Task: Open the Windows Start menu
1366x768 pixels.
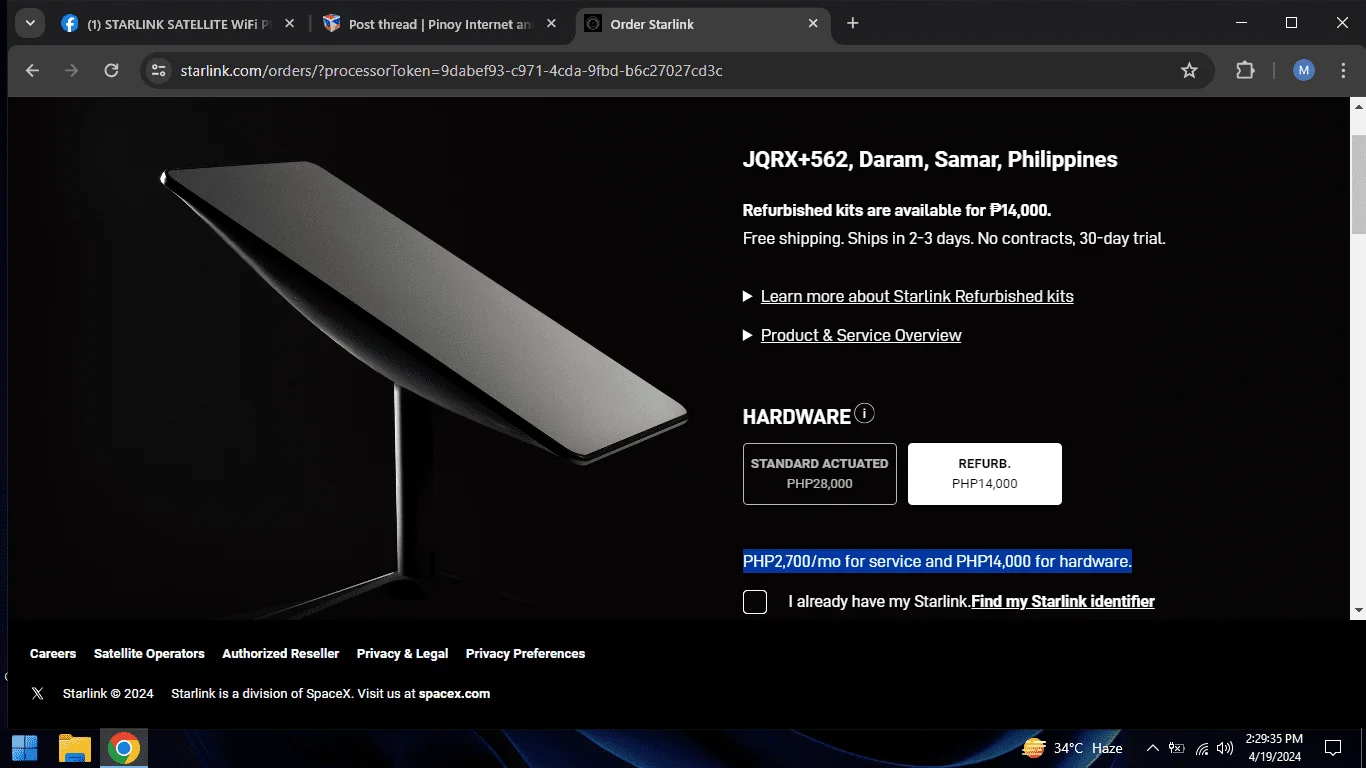Action: point(25,748)
